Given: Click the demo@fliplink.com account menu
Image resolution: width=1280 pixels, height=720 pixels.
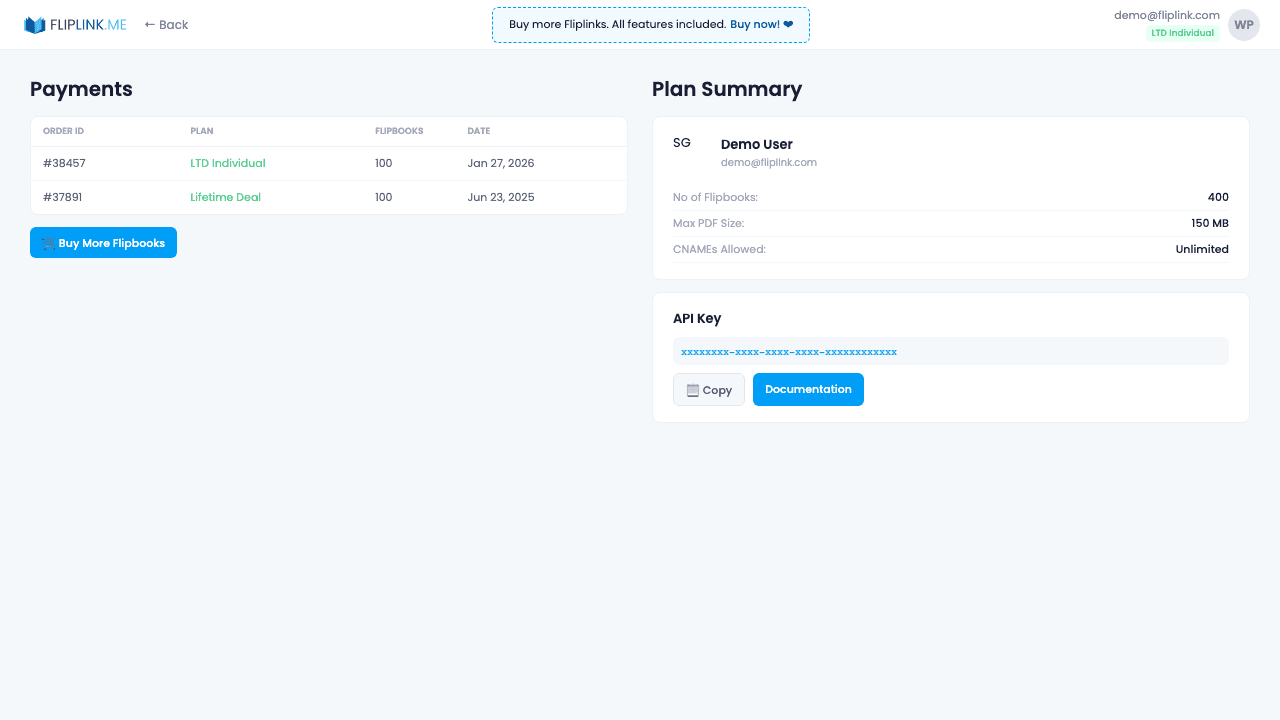Looking at the screenshot, I should click(x=1166, y=15).
